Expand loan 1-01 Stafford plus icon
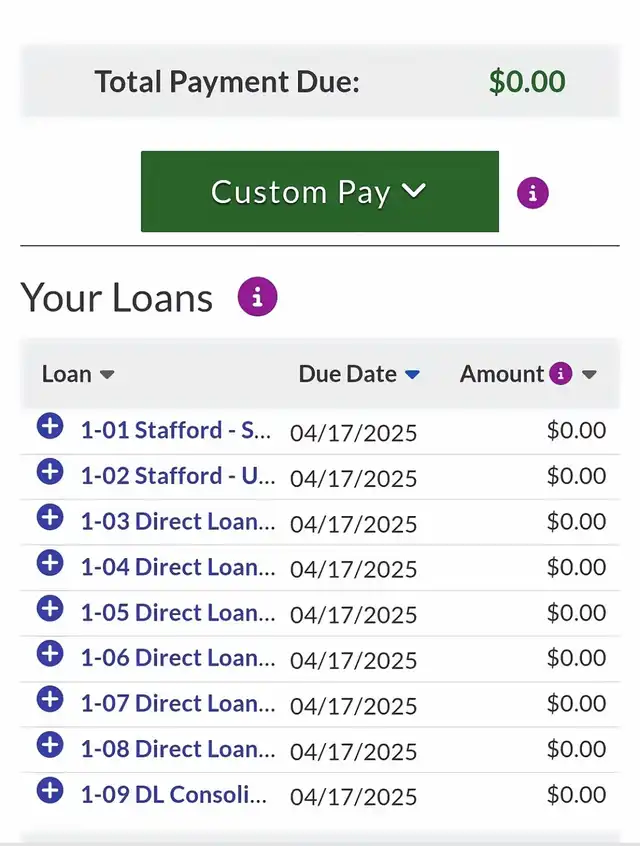Viewport: 640px width, 846px height. (x=50, y=427)
